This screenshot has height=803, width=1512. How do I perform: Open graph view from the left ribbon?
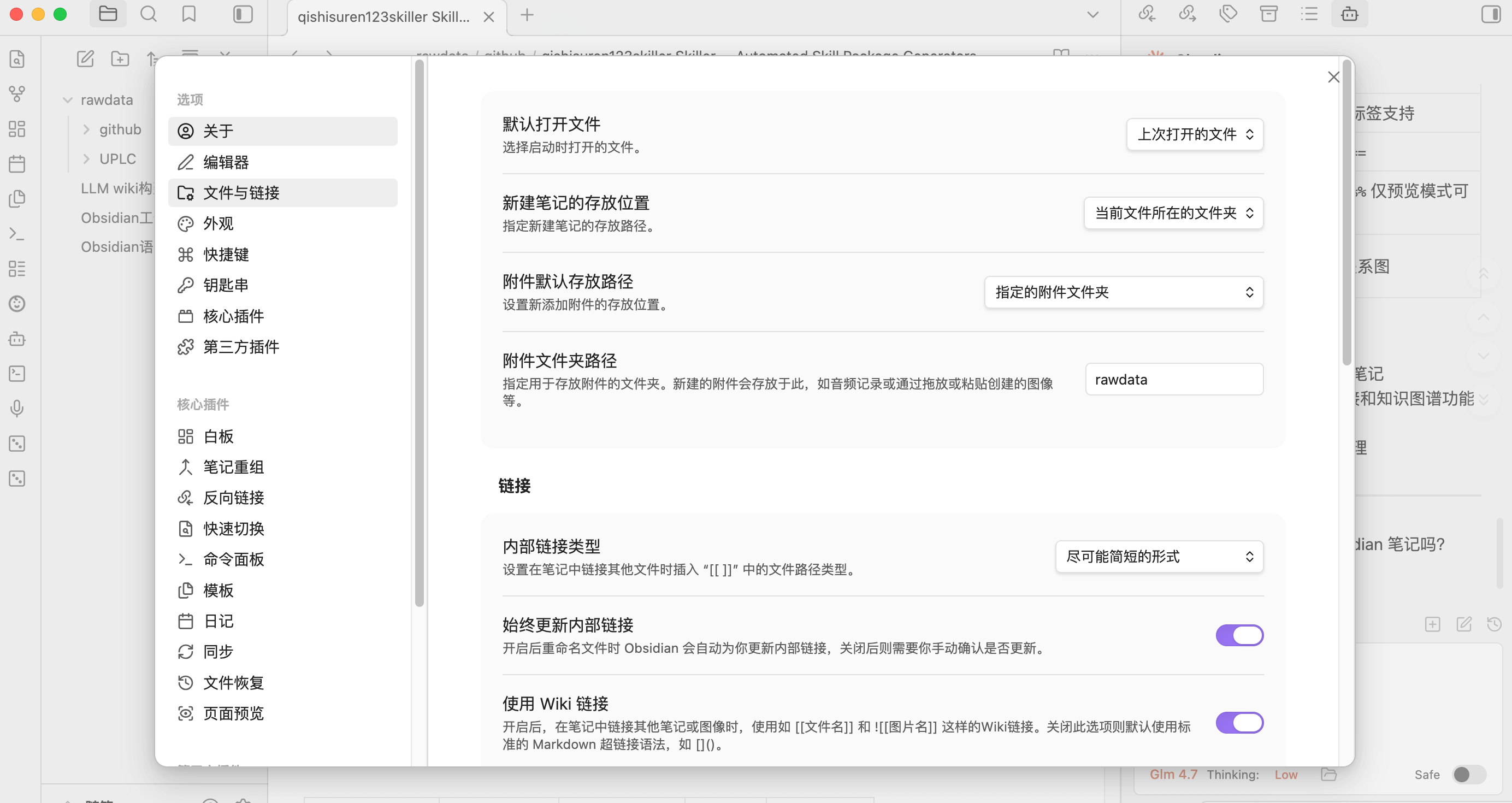coord(17,94)
